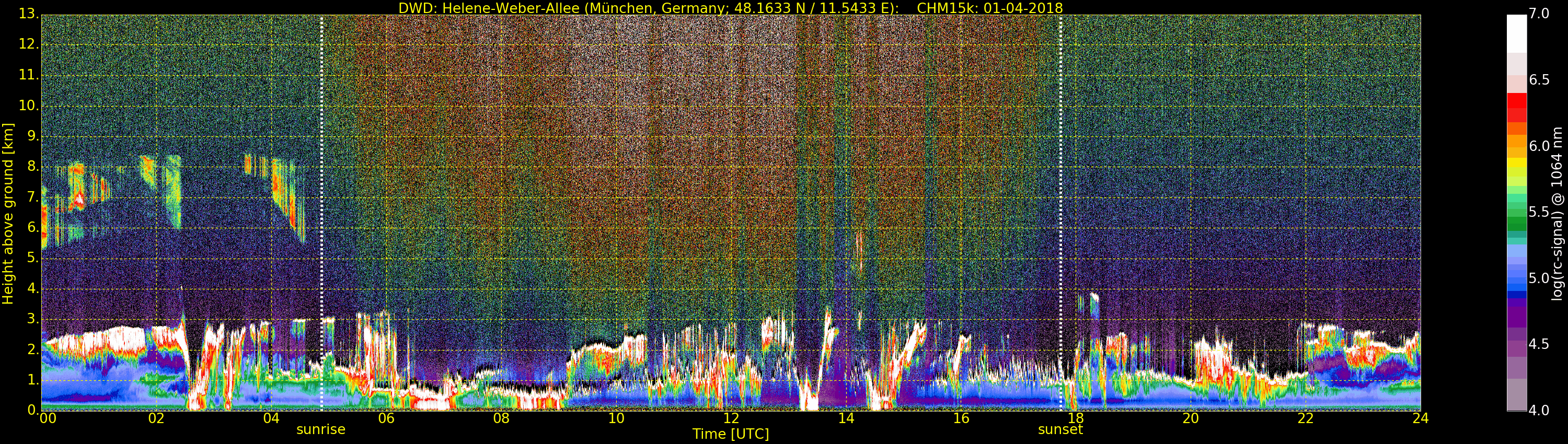Click the plot title with DWD station name

click(731, 8)
